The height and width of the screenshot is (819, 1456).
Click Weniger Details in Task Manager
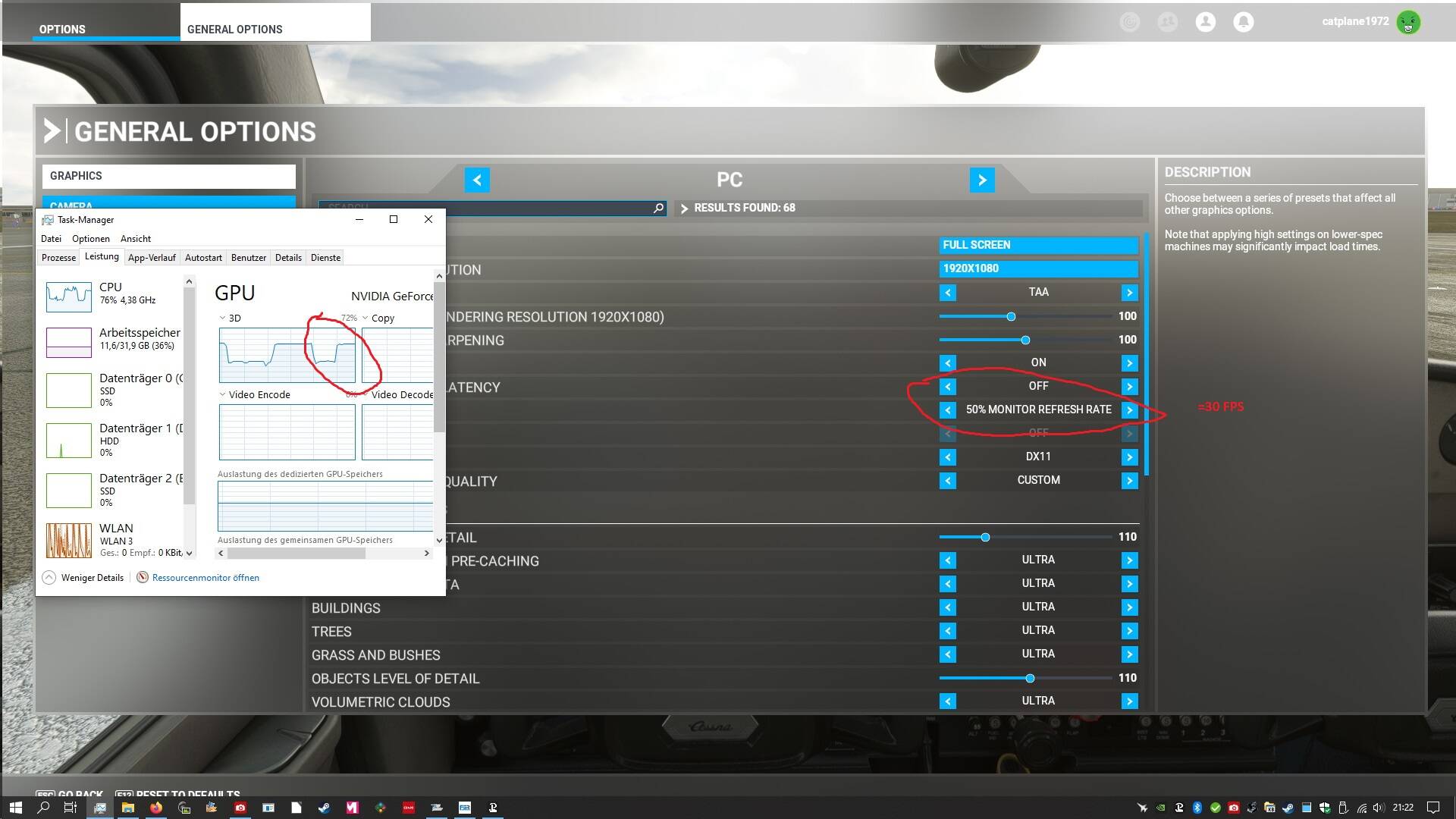(x=92, y=578)
